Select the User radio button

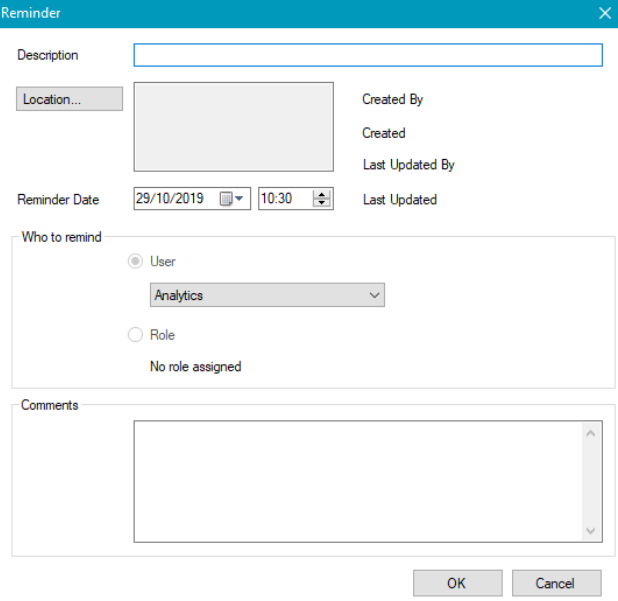(136, 262)
